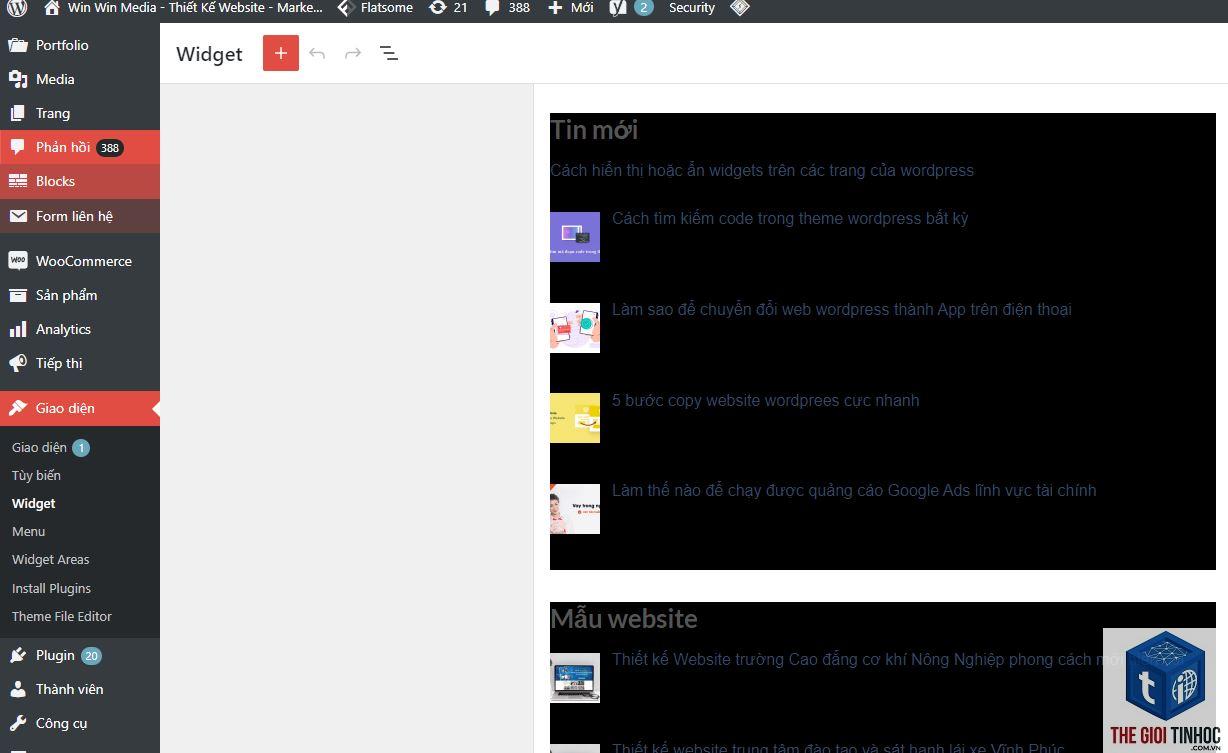Open Tiếp thị marketing menu
This screenshot has width=1228, height=753.
click(80, 363)
